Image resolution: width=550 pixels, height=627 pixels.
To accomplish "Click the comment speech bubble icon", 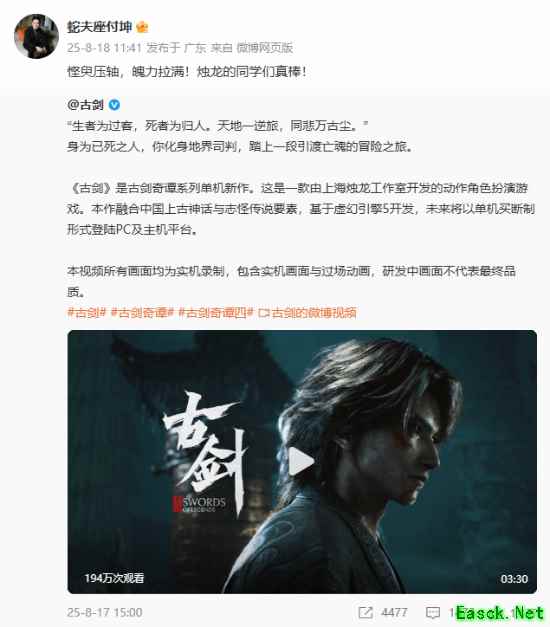I will (433, 613).
